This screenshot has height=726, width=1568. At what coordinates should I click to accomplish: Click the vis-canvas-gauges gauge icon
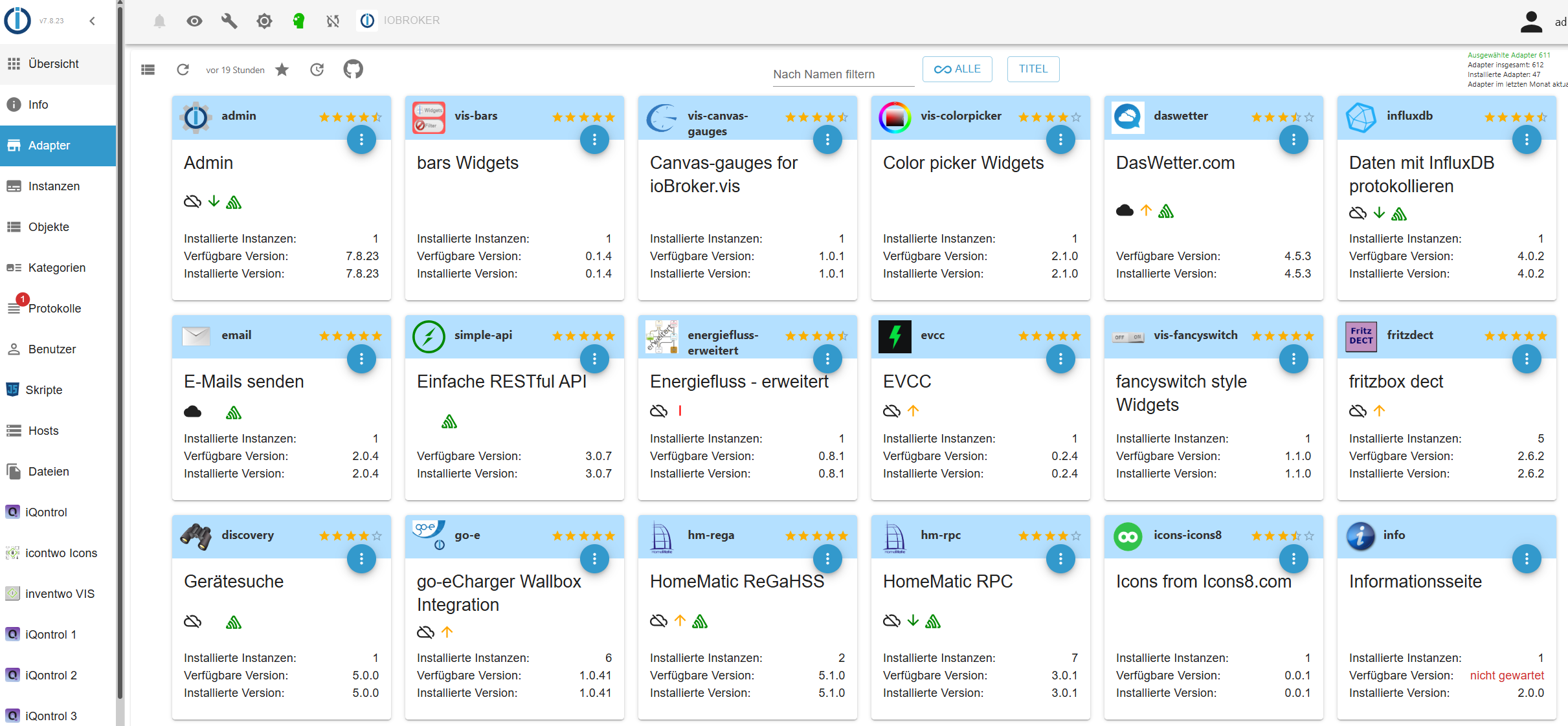click(662, 117)
